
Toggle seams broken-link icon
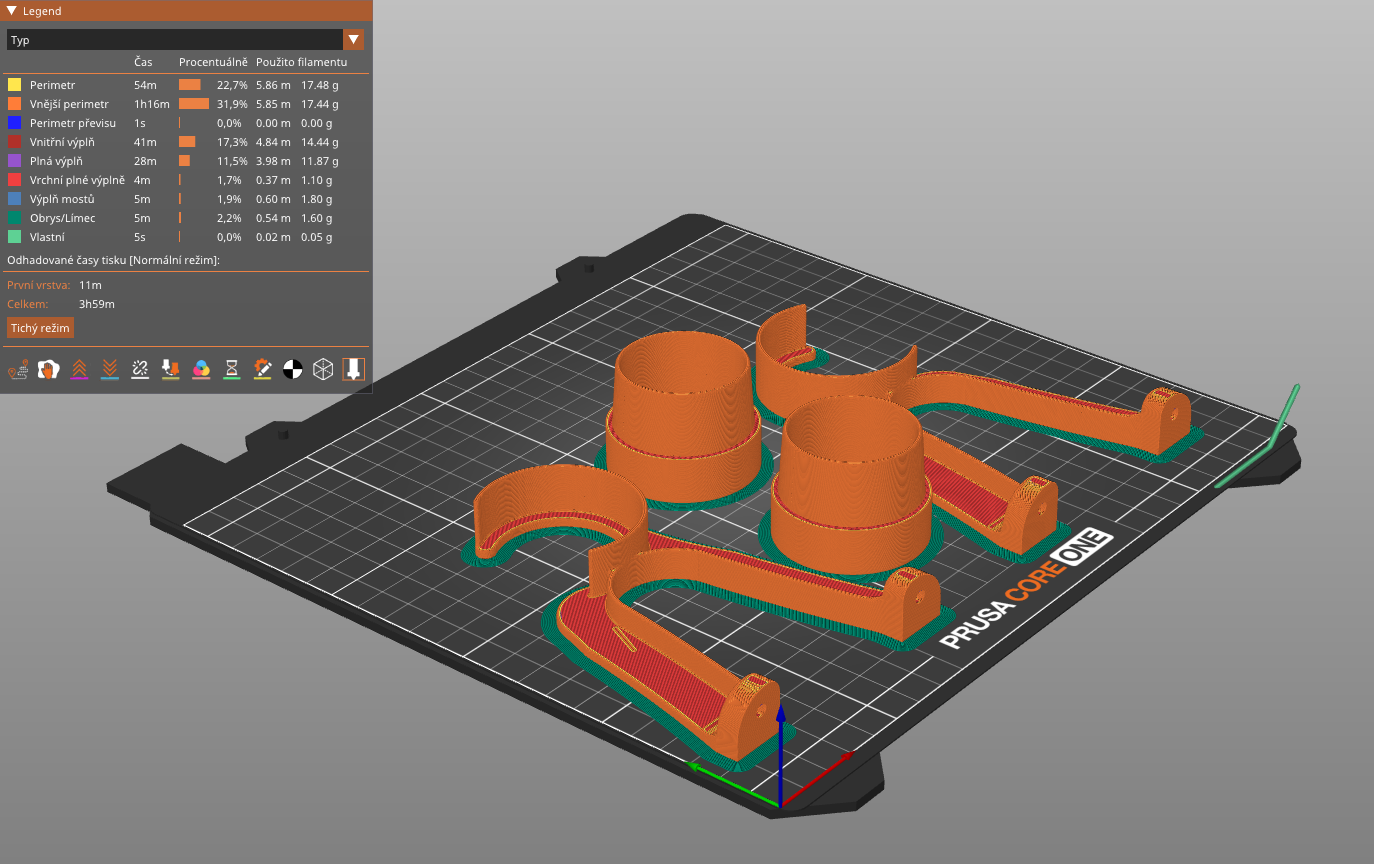click(140, 369)
